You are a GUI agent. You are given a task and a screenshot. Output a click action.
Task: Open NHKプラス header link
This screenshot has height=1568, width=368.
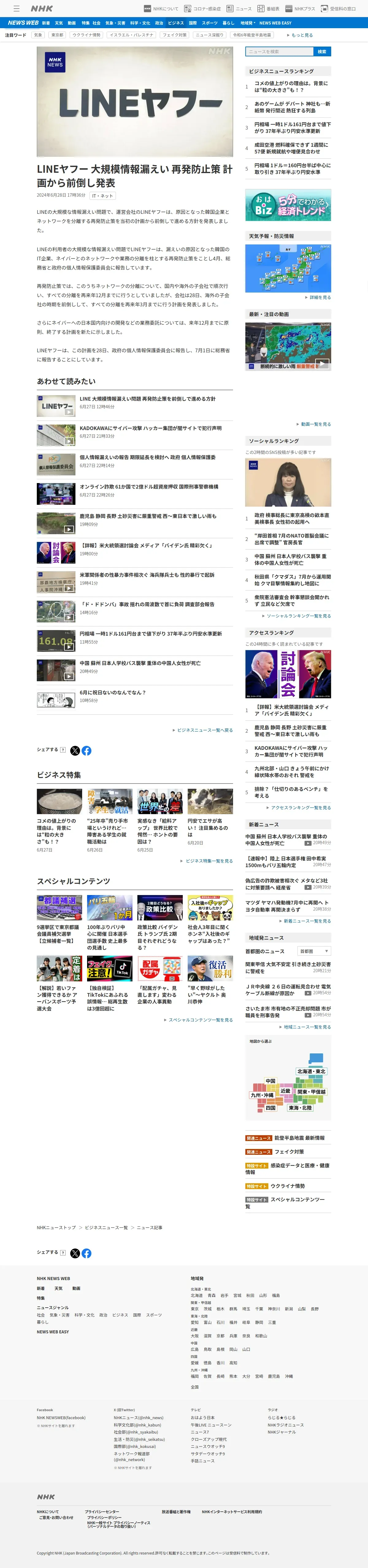coord(300,9)
